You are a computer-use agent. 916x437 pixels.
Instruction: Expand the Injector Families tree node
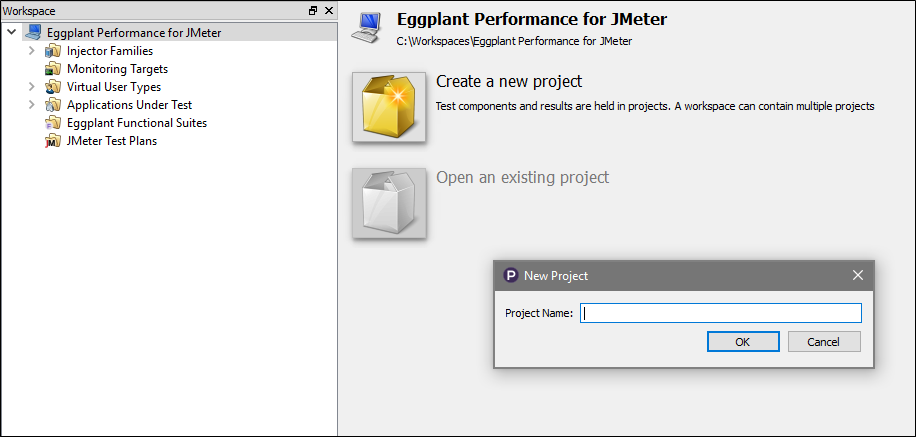pos(32,51)
